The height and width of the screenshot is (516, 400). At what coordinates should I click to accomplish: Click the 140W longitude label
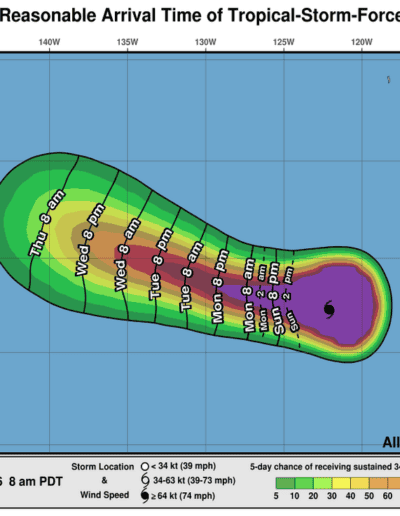(49, 42)
